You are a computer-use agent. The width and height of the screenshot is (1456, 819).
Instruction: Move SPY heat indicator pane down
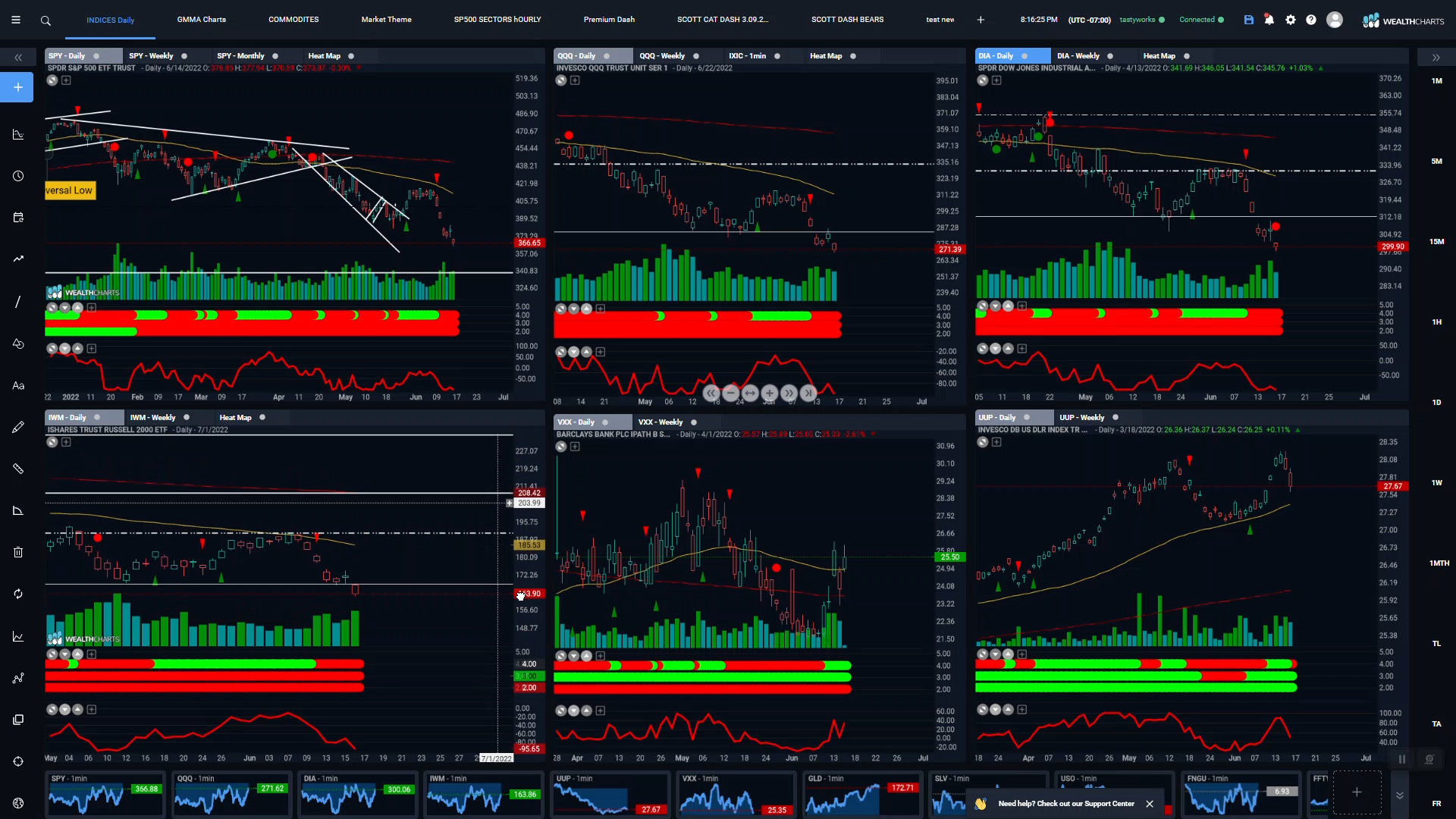click(65, 308)
